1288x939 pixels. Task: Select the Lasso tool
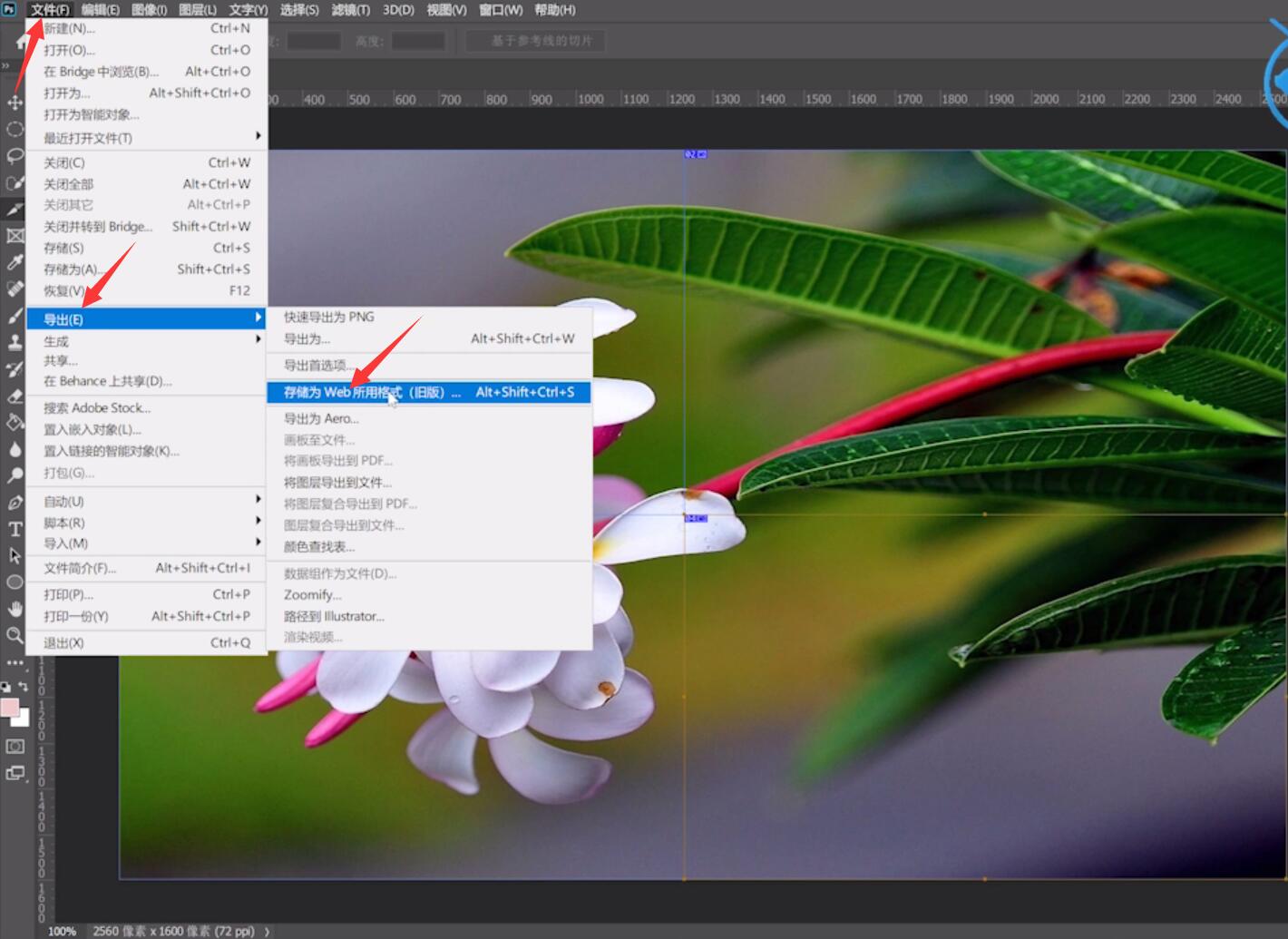pyautogui.click(x=15, y=156)
